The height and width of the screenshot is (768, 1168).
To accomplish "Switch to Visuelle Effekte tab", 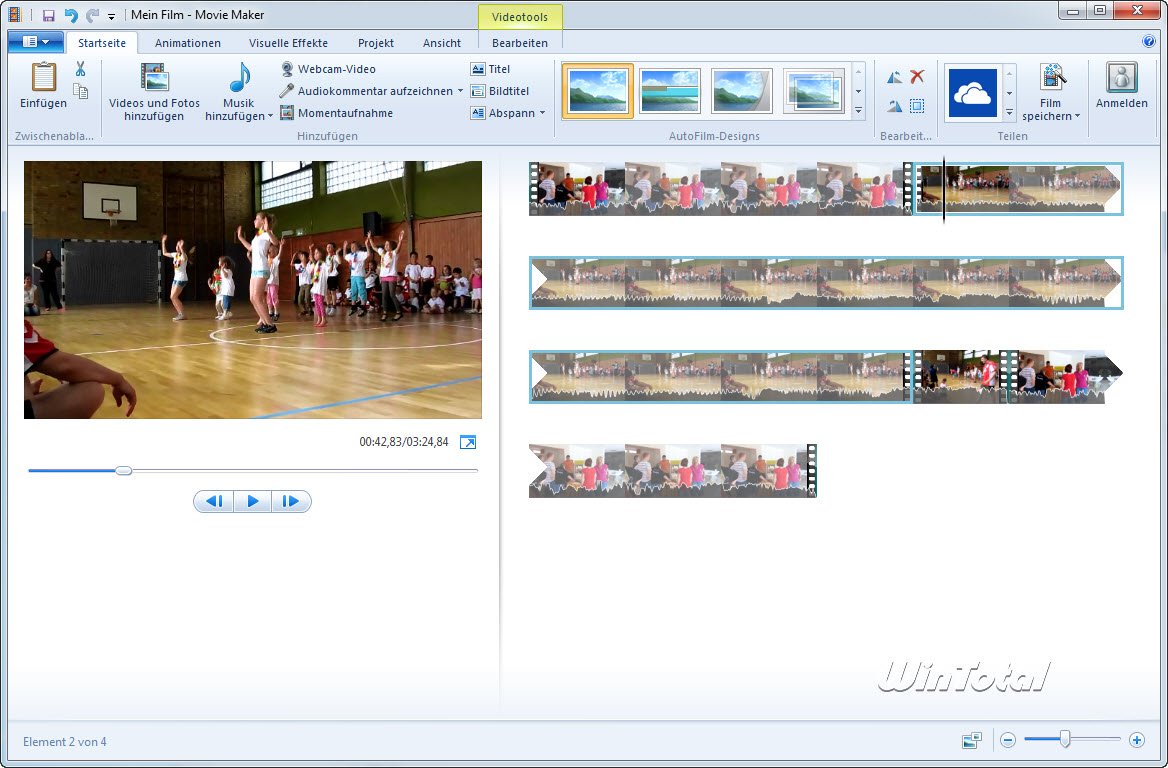I will [x=288, y=43].
